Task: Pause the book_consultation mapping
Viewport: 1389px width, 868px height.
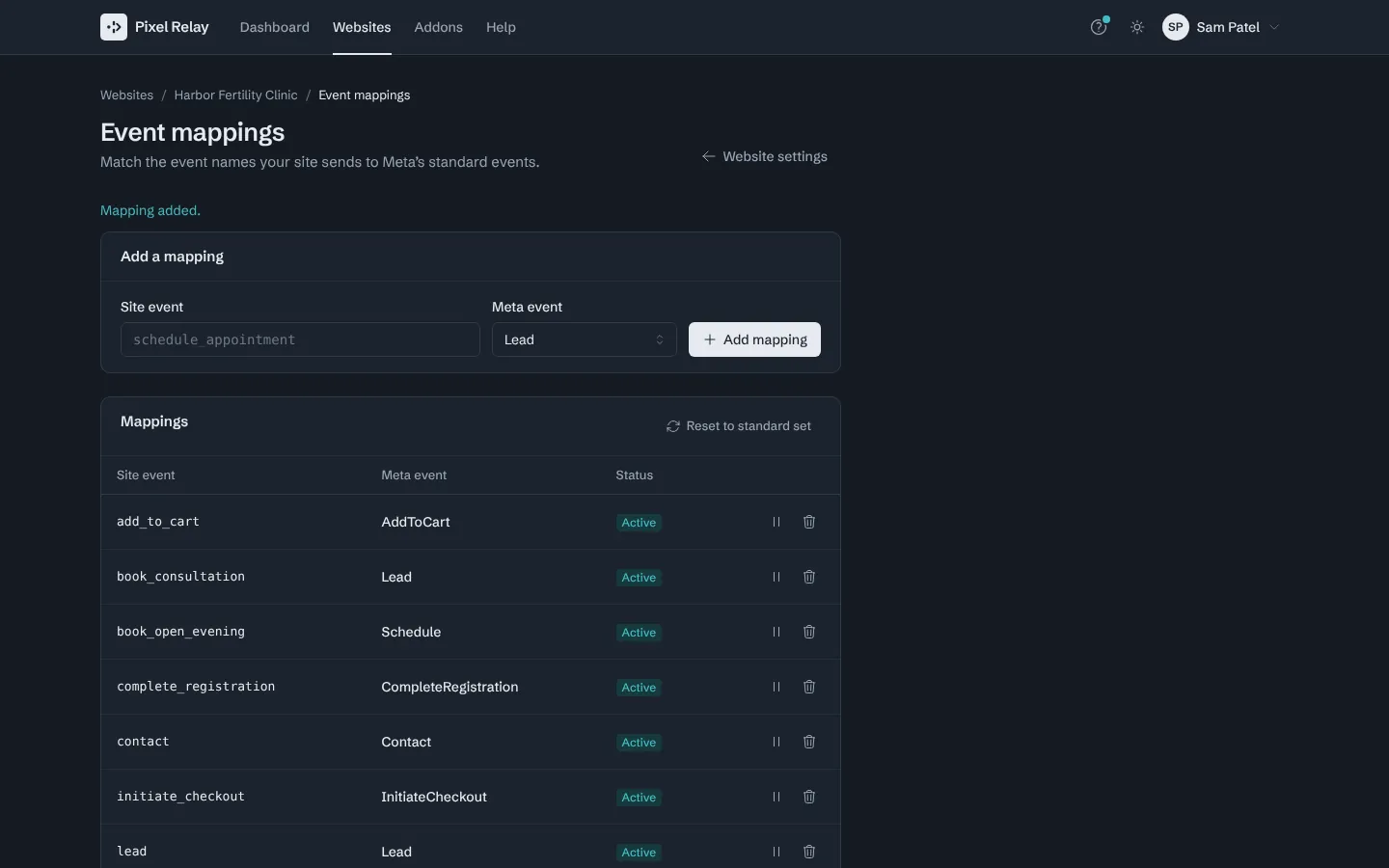Action: click(776, 577)
